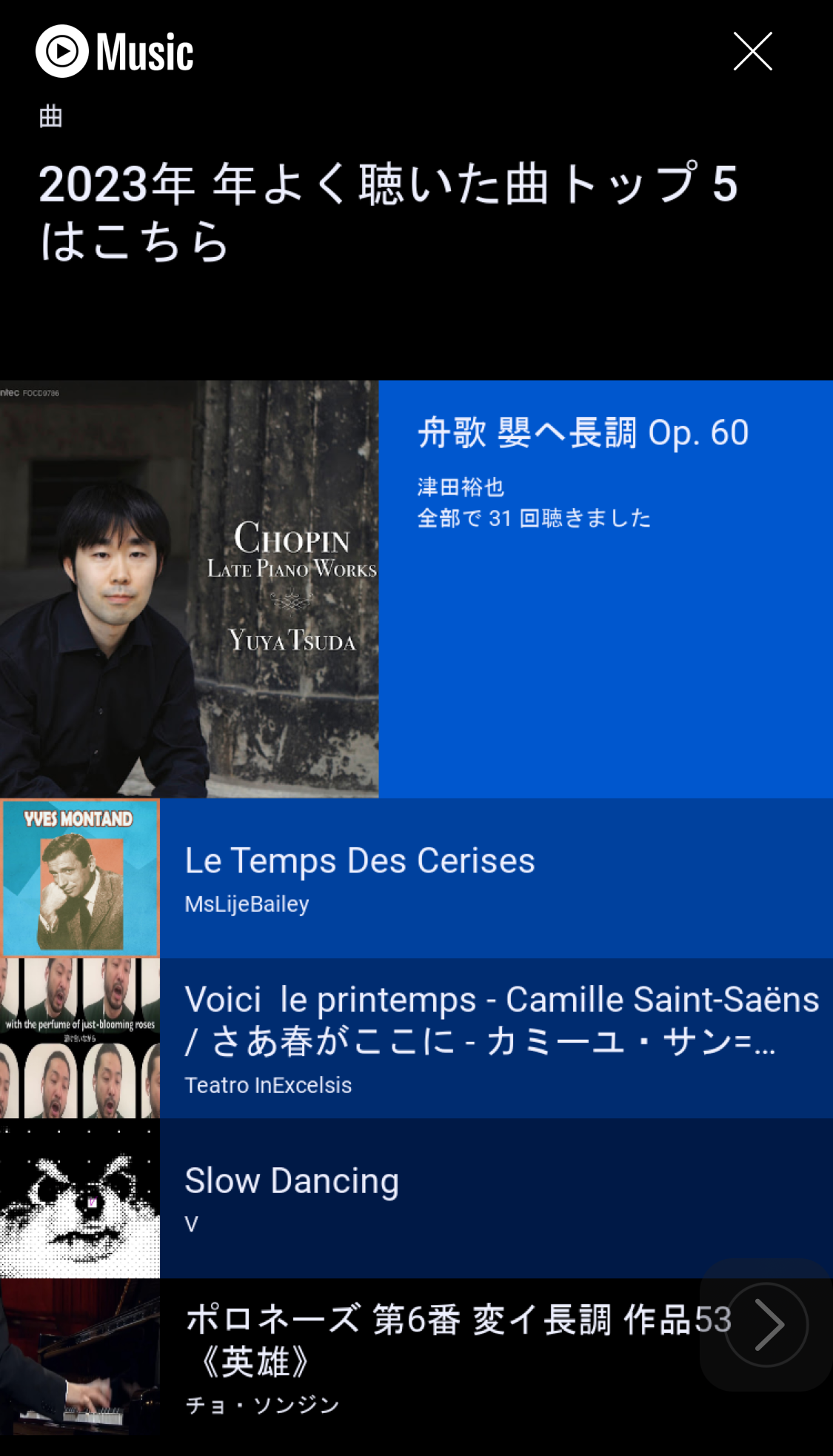
Task: Open the Chopin Late Piano Works album cover
Action: (x=189, y=589)
